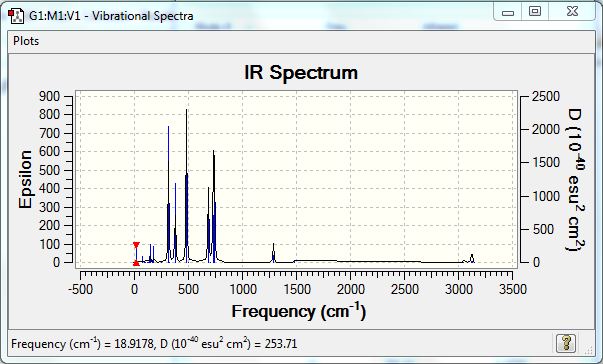This screenshot has height=364, width=603.
Task: Click the IR Spectrum plot title
Action: [x=301, y=72]
